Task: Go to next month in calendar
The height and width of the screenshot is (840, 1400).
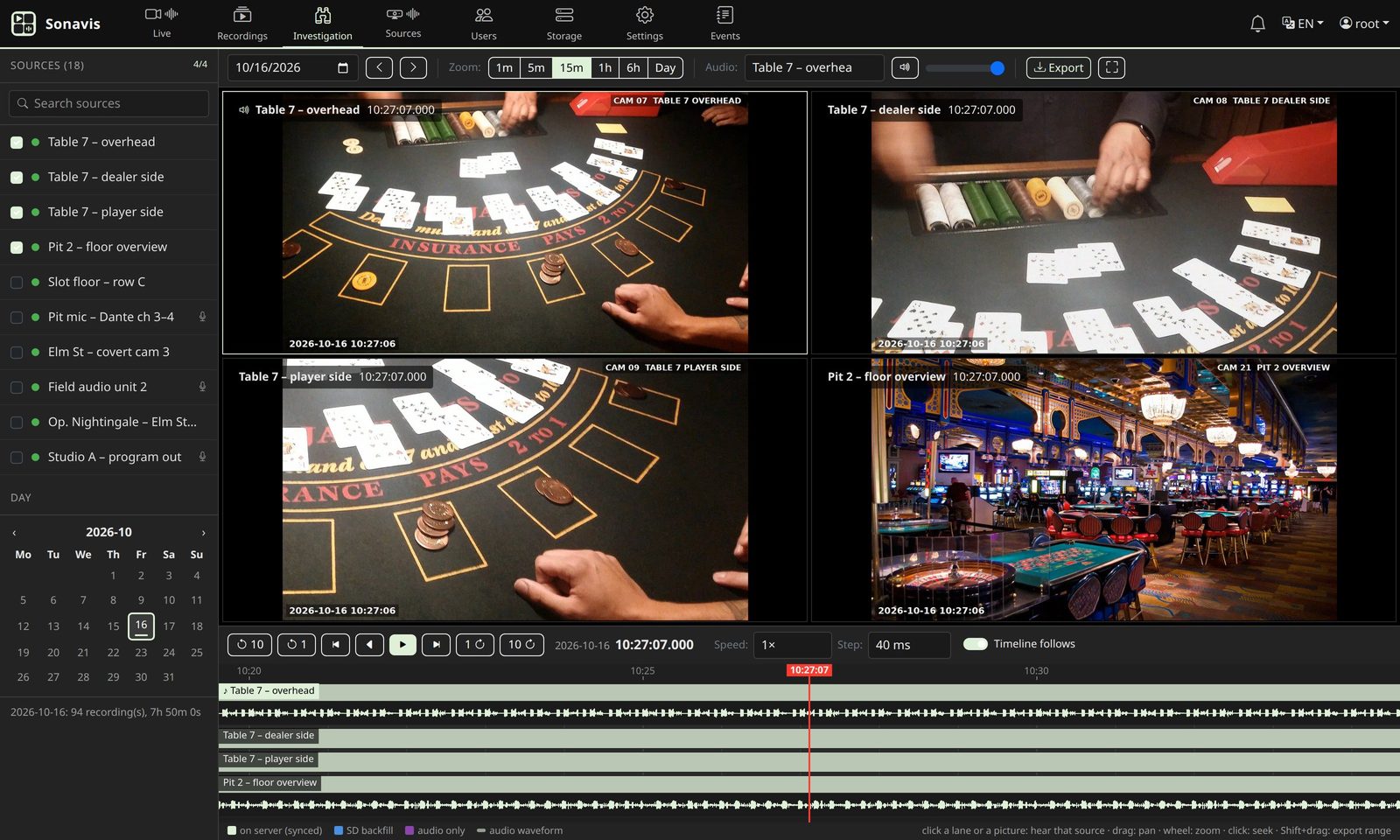Action: pyautogui.click(x=204, y=532)
